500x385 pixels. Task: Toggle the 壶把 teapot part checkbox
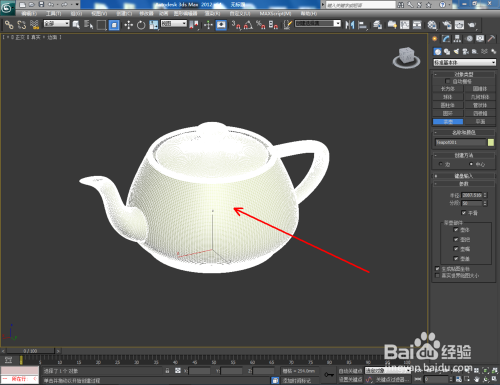[456, 239]
